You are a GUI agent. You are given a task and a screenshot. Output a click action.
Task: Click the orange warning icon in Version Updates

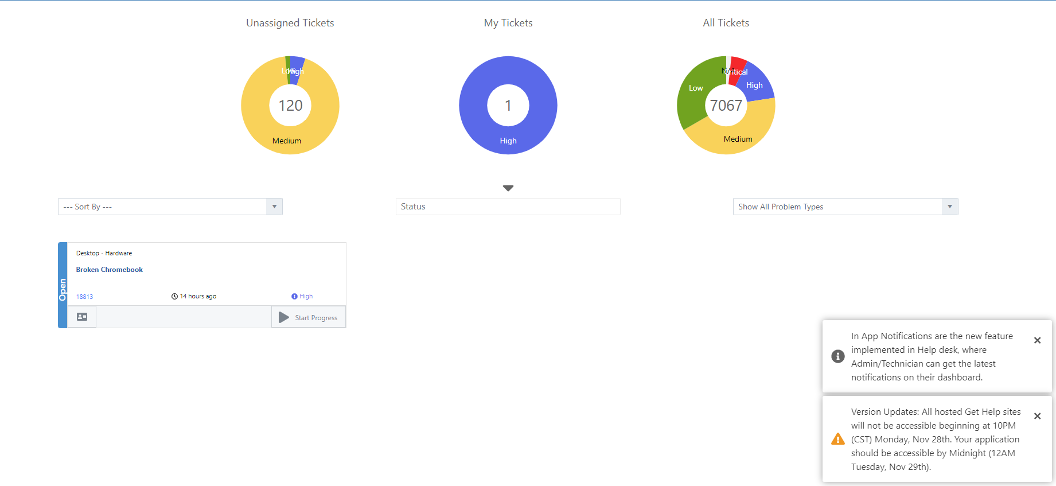tap(838, 439)
